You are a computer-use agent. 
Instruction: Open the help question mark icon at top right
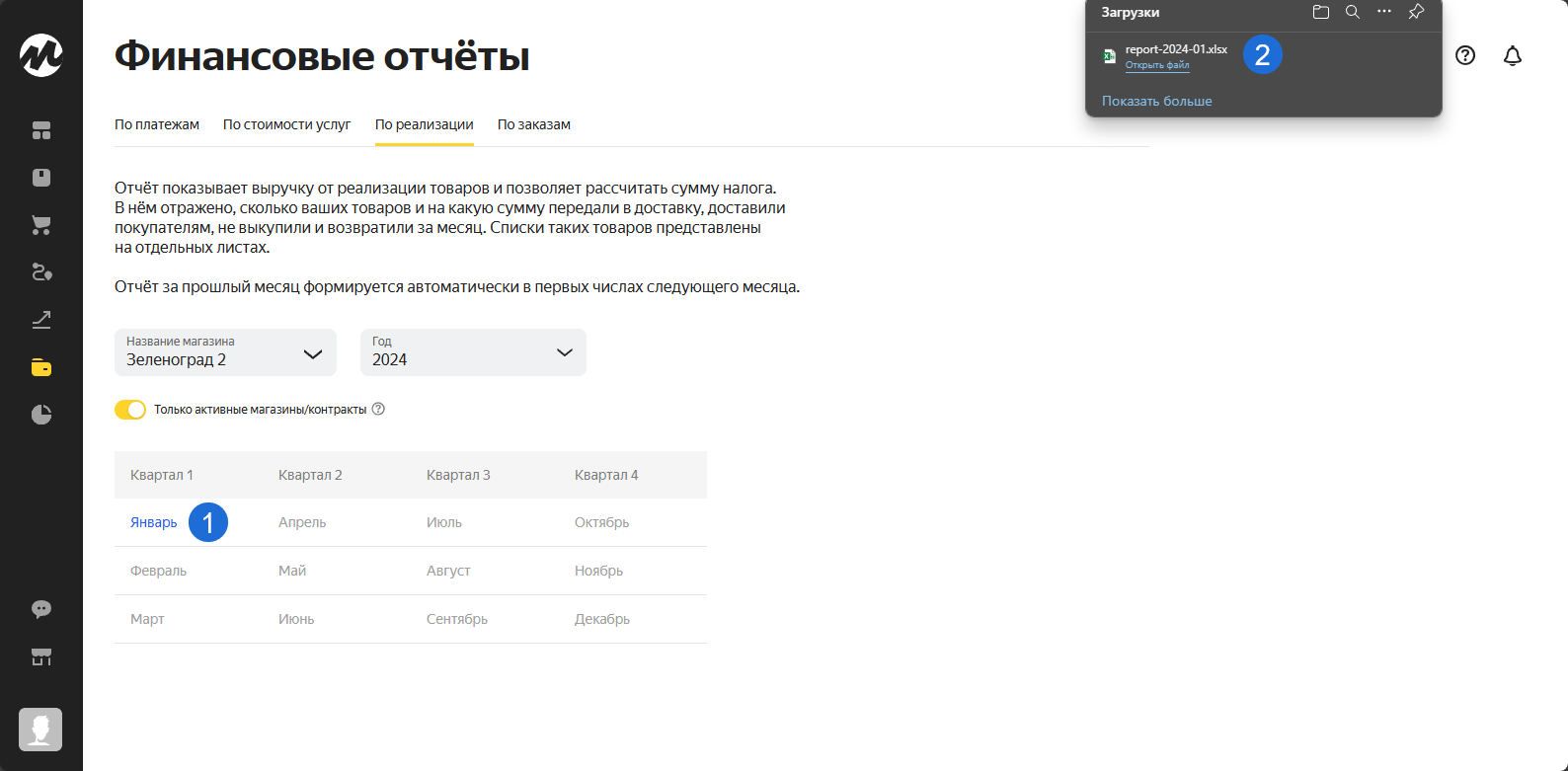[1465, 55]
